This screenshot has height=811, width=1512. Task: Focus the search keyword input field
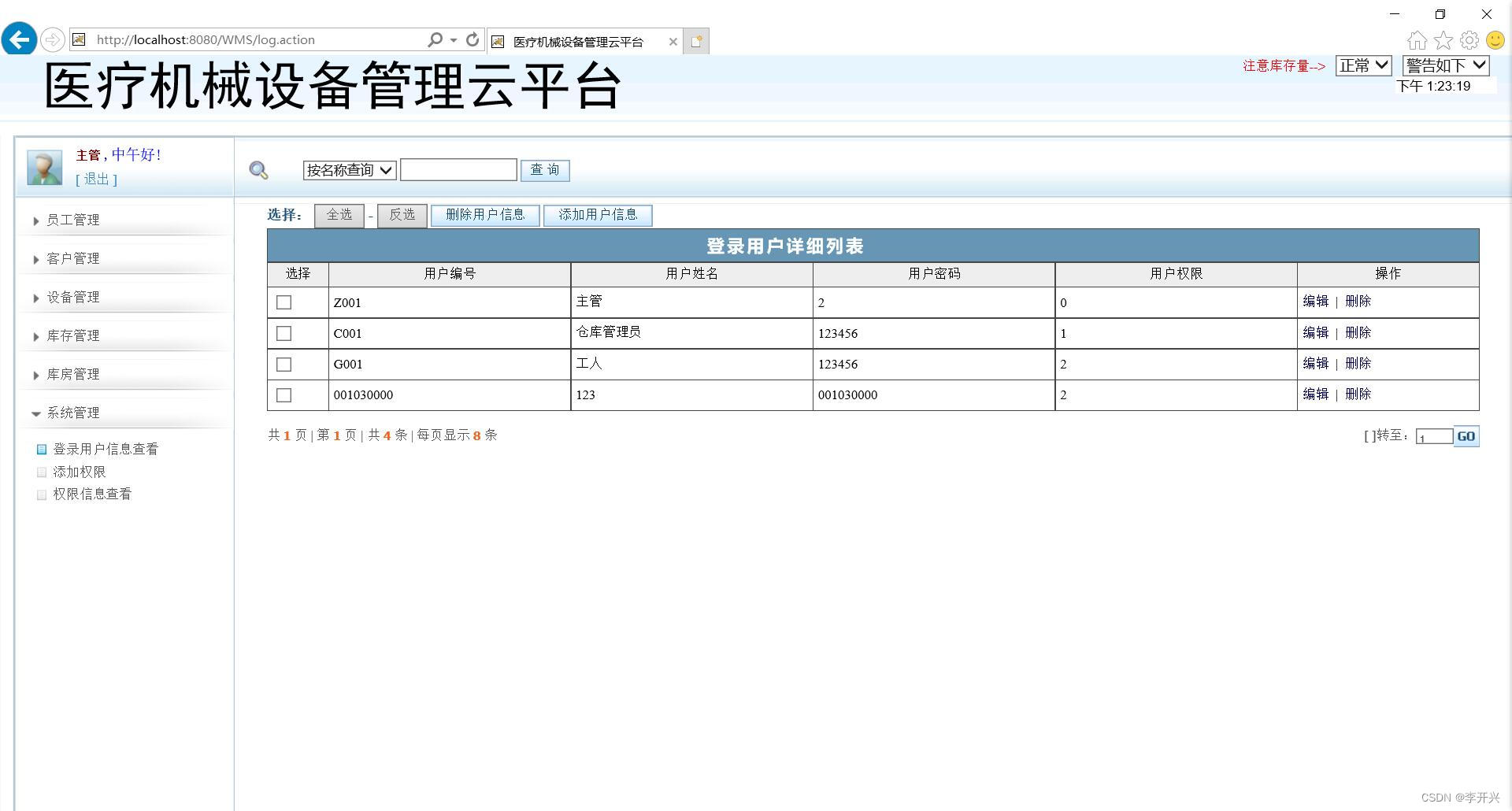458,170
